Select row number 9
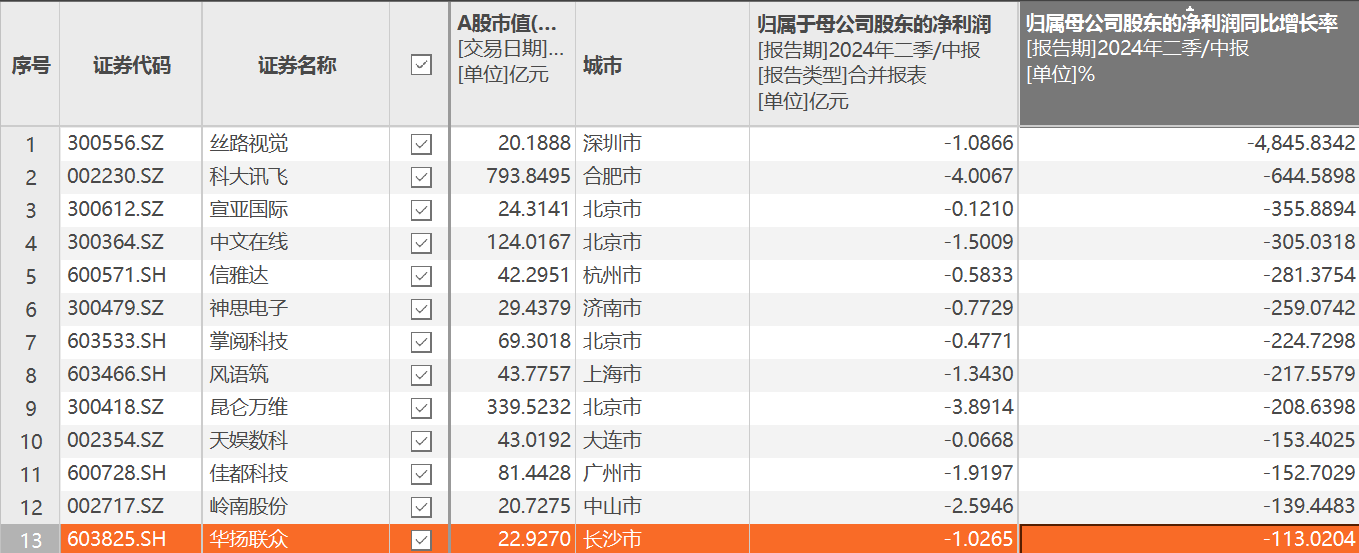The image size is (1359, 553). (x=30, y=408)
